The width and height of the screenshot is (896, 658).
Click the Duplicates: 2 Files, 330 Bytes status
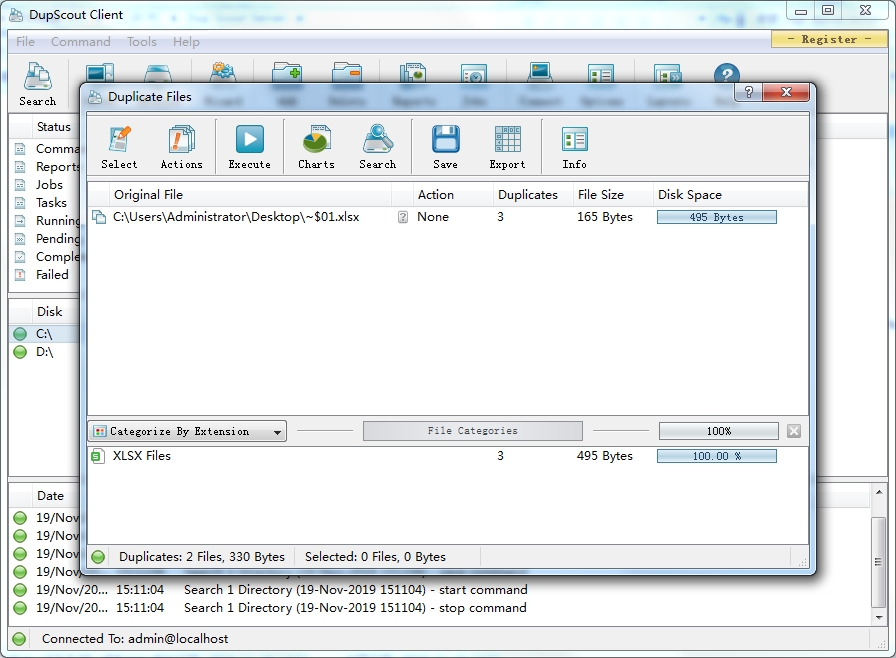202,557
